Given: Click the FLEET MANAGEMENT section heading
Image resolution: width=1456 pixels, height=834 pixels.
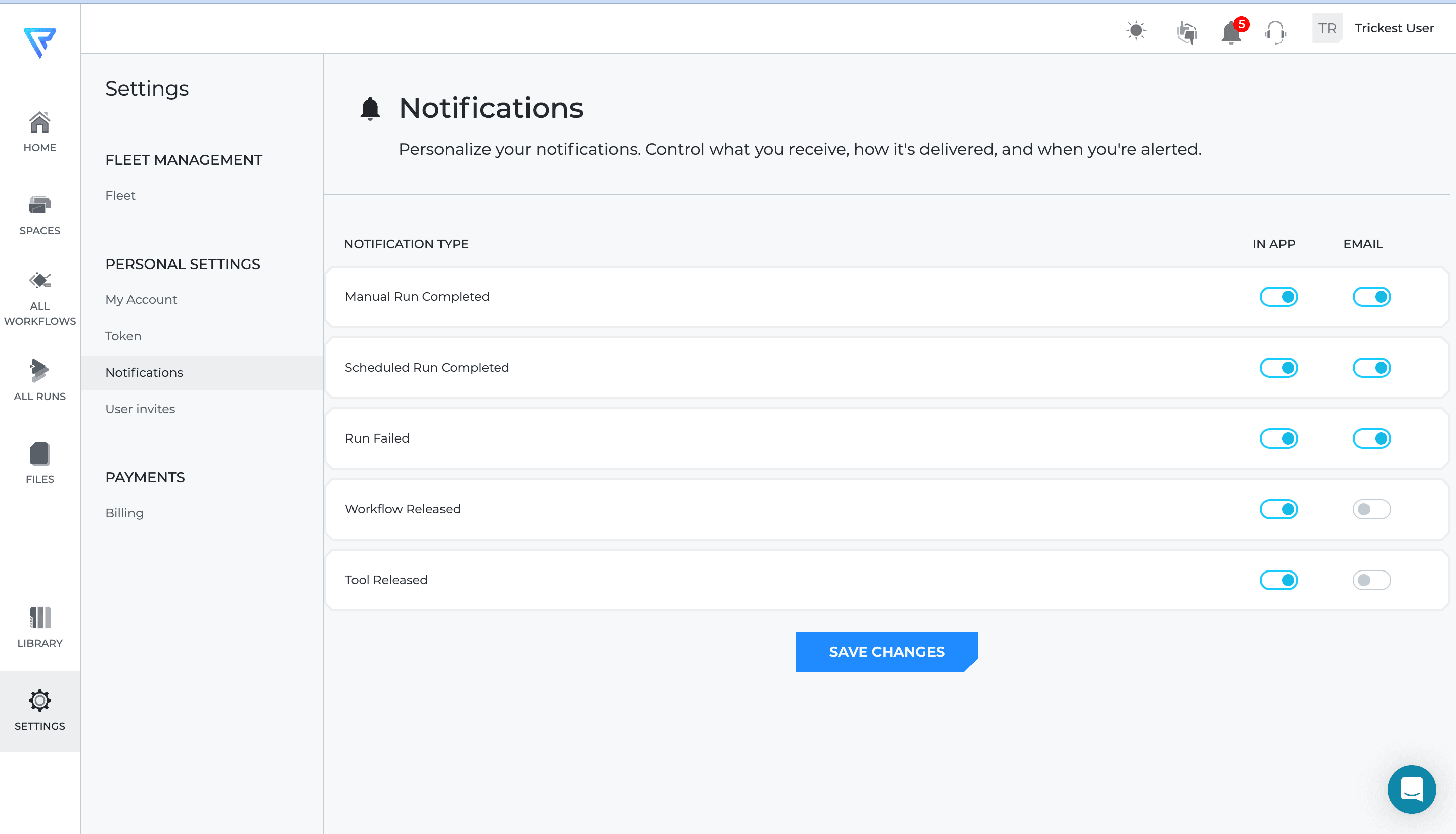Looking at the screenshot, I should (x=184, y=160).
